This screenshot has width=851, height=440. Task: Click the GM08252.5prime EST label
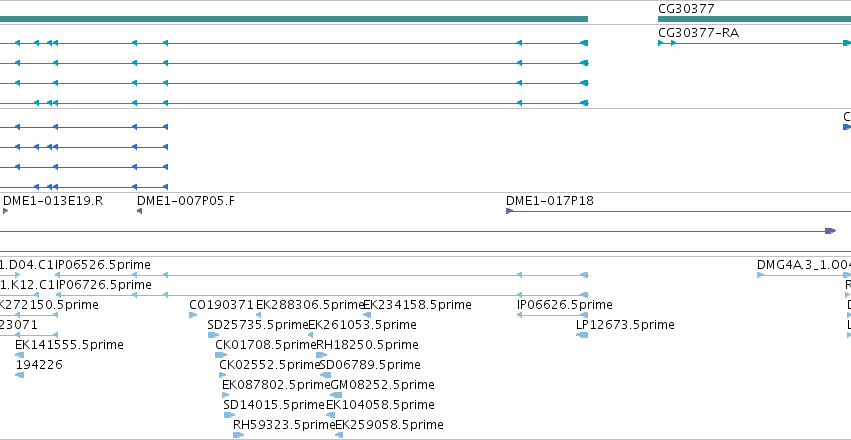pos(382,385)
